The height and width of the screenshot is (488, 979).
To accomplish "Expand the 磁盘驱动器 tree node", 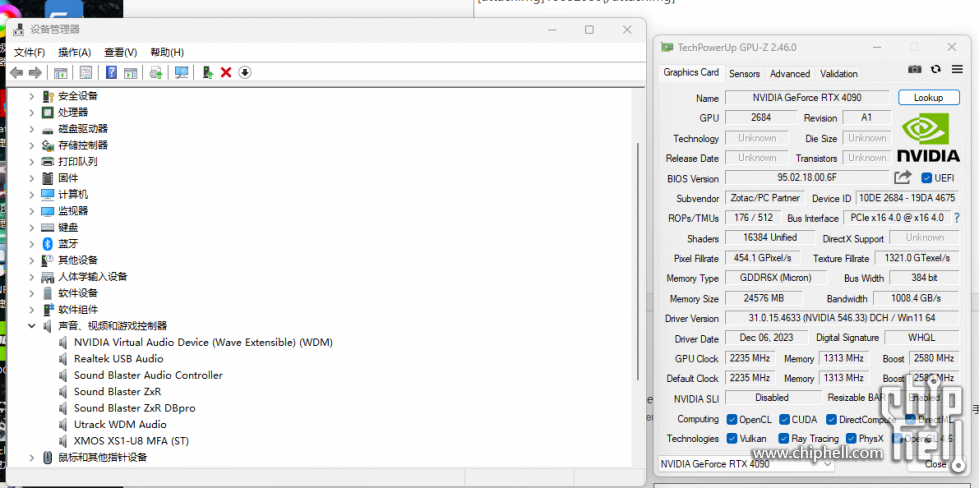I will (x=31, y=129).
